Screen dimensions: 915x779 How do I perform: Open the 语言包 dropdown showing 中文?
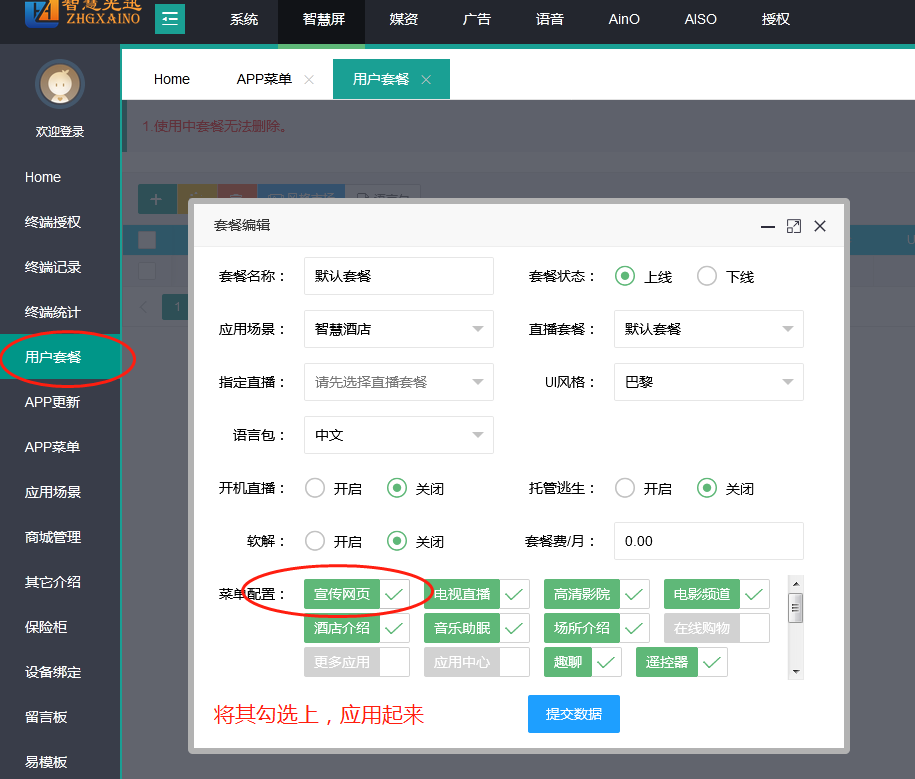coord(398,435)
